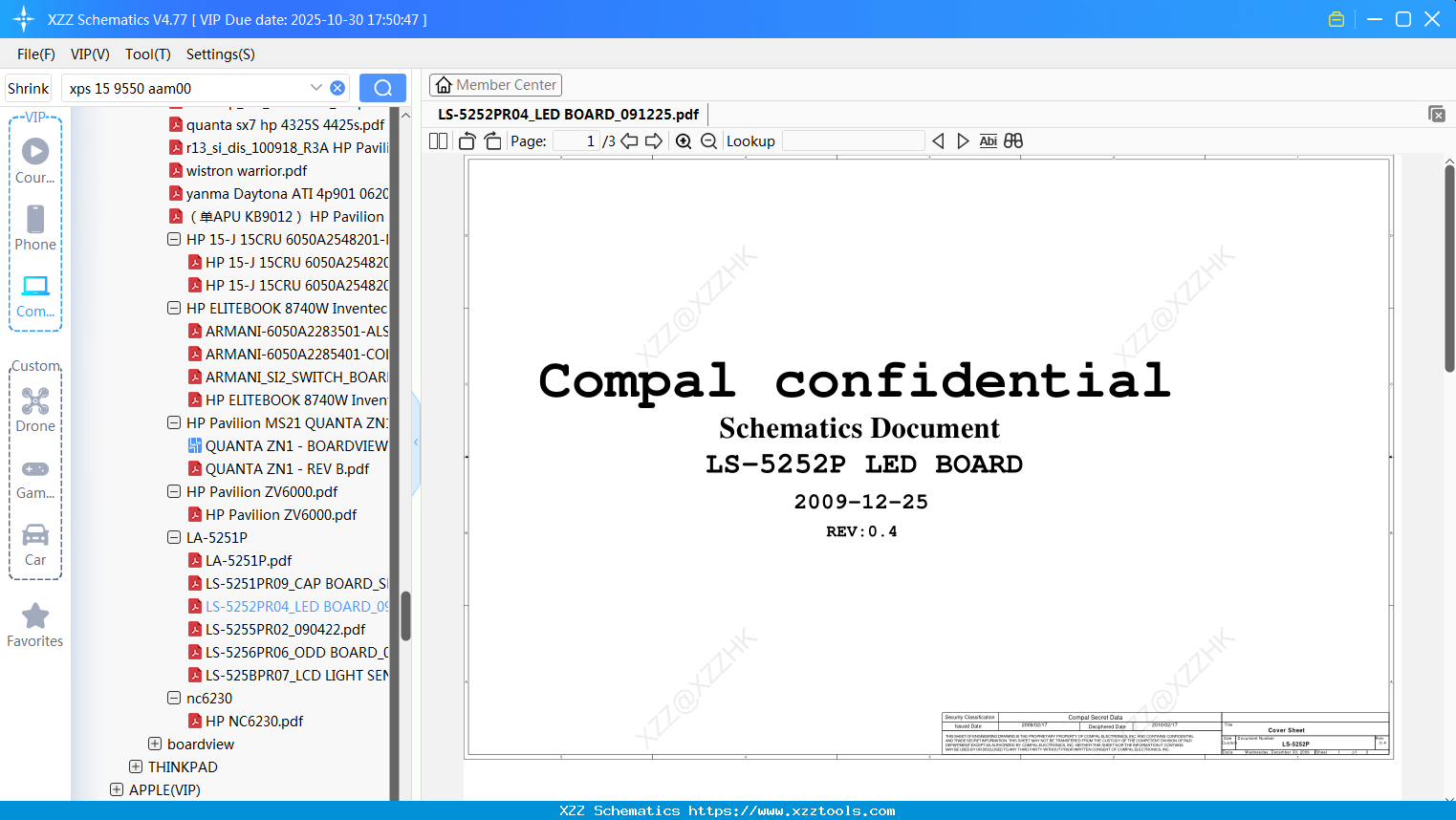Click the file tree scrollbar thumb

(405, 615)
